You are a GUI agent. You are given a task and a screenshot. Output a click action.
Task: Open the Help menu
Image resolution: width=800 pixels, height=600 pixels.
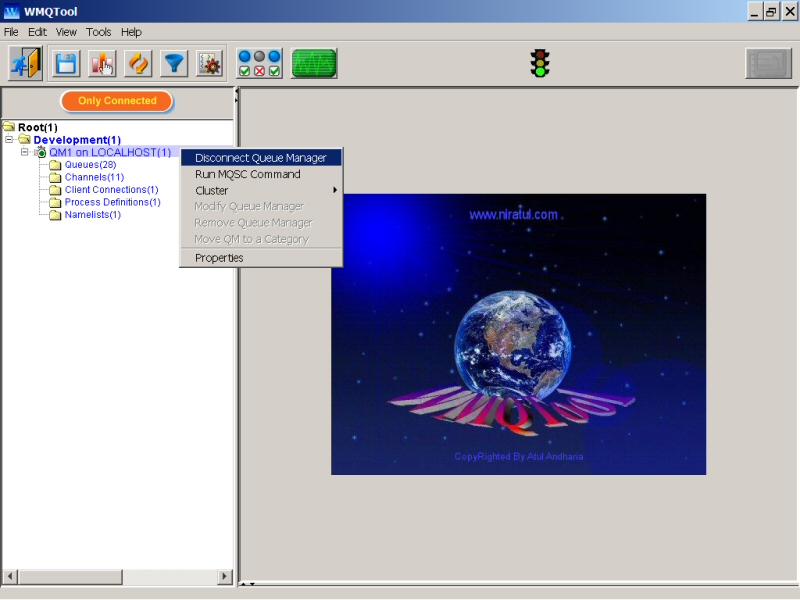coord(131,32)
